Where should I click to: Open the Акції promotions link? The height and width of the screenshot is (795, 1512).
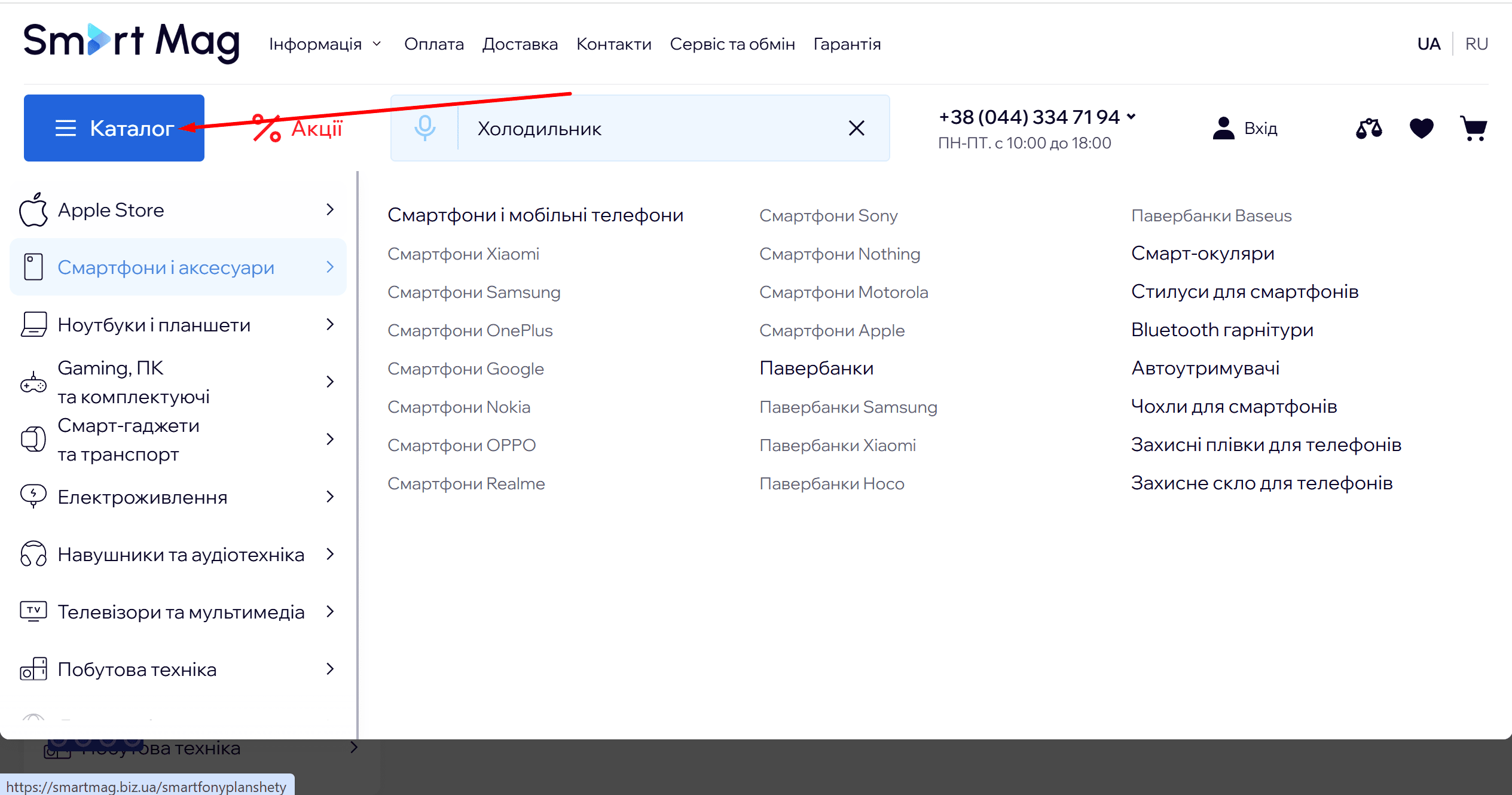pyautogui.click(x=298, y=128)
